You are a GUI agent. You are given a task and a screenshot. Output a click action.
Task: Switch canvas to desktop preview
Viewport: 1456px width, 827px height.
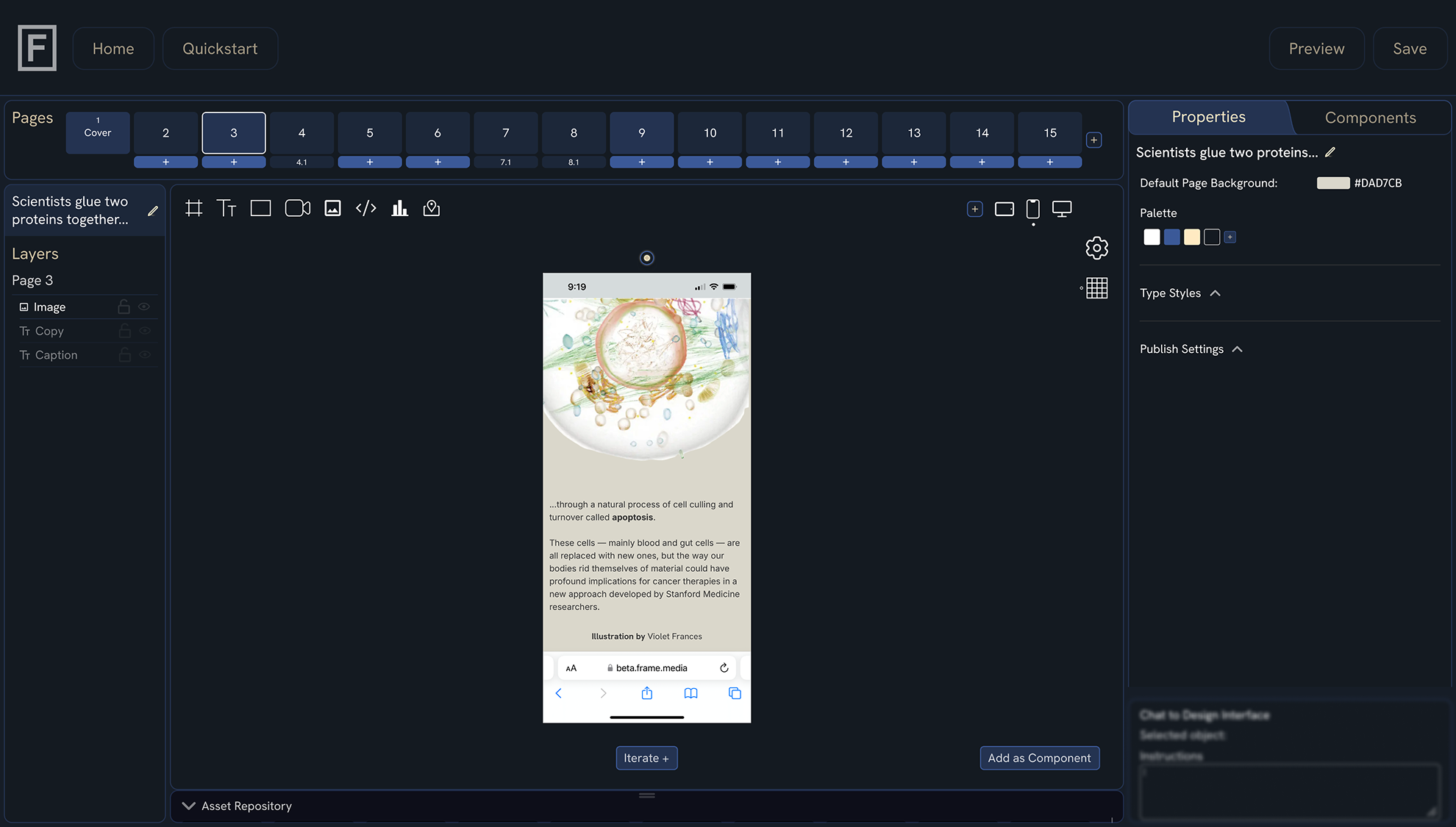pos(1062,208)
